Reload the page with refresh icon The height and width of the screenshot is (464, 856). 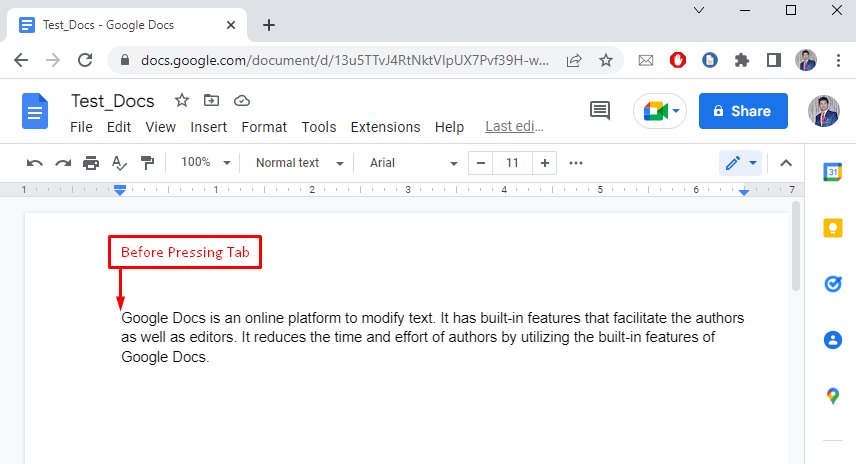[x=85, y=60]
